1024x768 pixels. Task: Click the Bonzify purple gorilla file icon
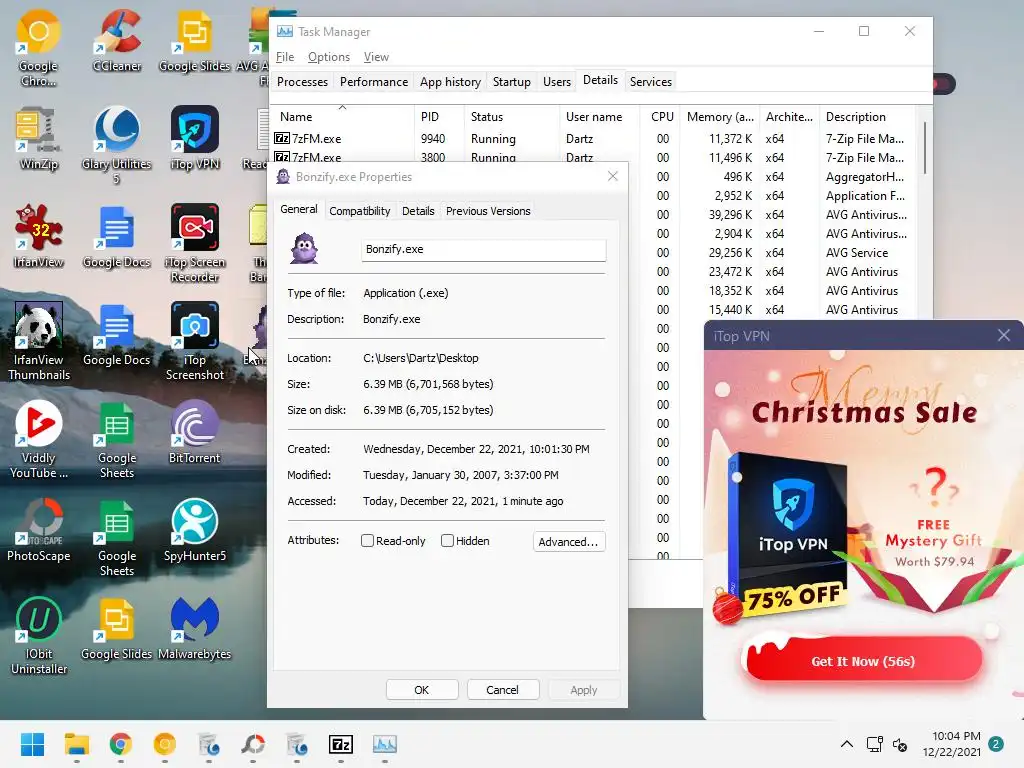304,249
